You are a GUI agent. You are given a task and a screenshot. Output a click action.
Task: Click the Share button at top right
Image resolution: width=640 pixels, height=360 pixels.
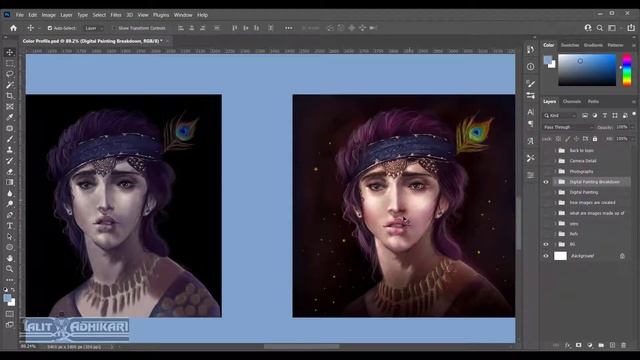[631, 28]
